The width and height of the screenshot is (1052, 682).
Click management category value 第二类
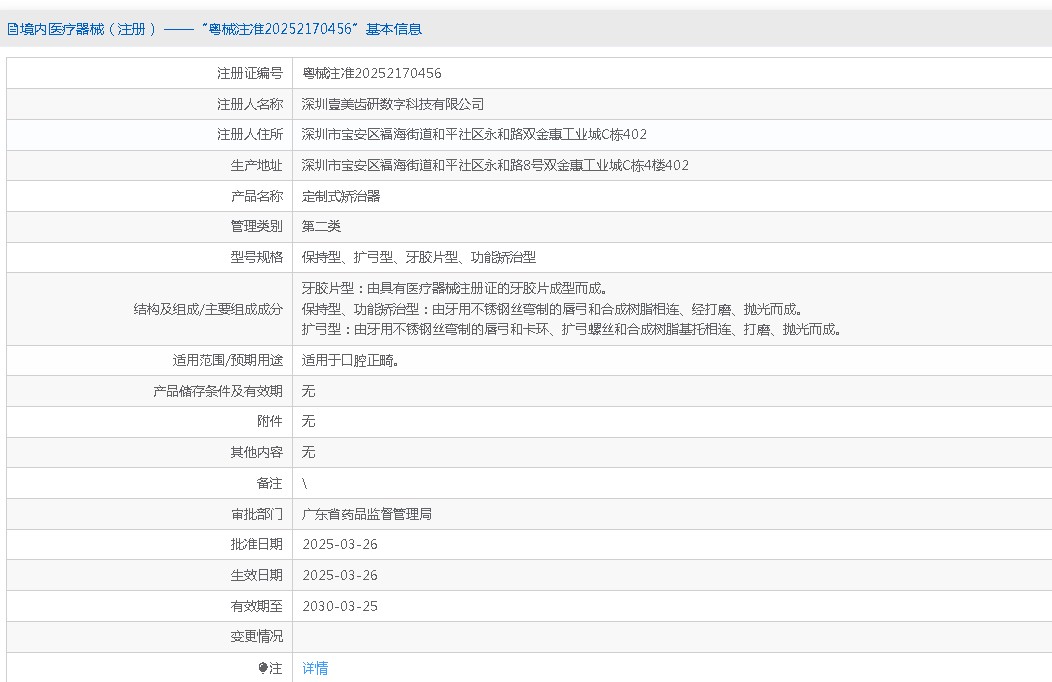[x=321, y=227]
